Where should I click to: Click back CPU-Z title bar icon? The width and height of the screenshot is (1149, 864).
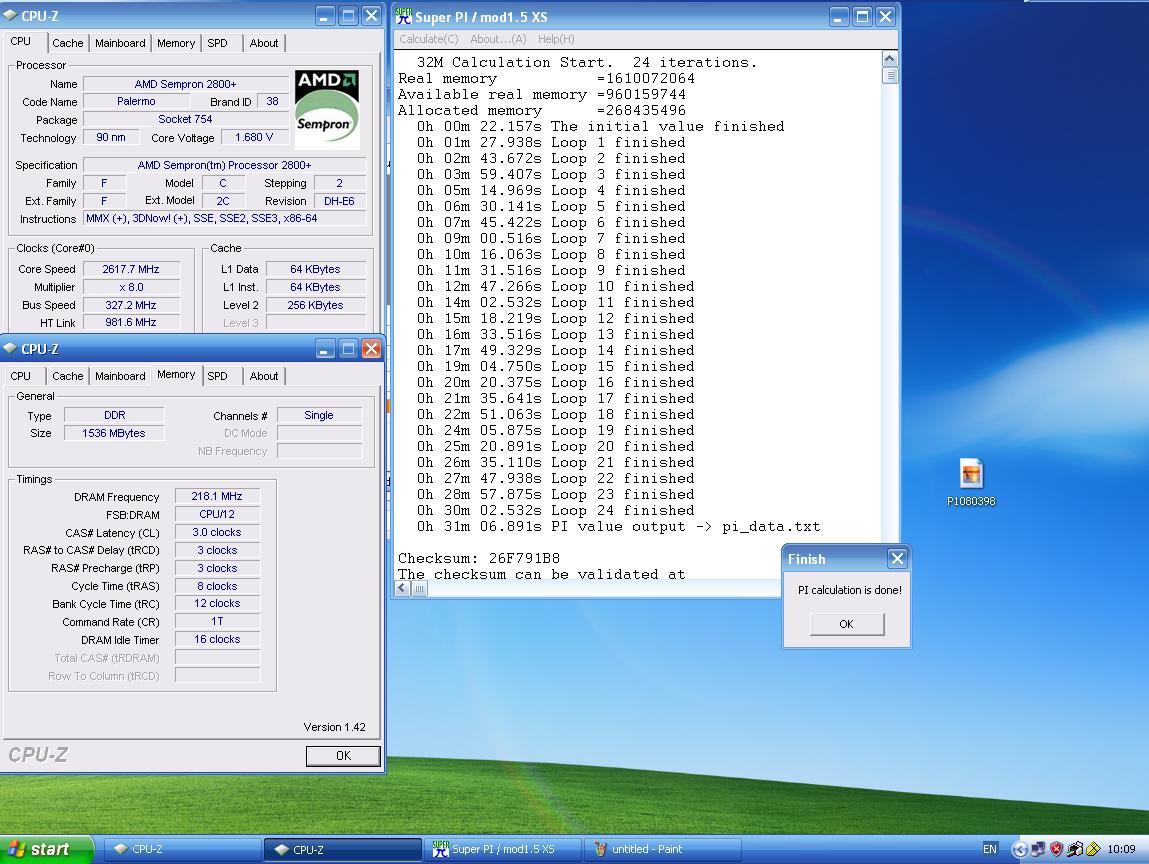coord(11,15)
